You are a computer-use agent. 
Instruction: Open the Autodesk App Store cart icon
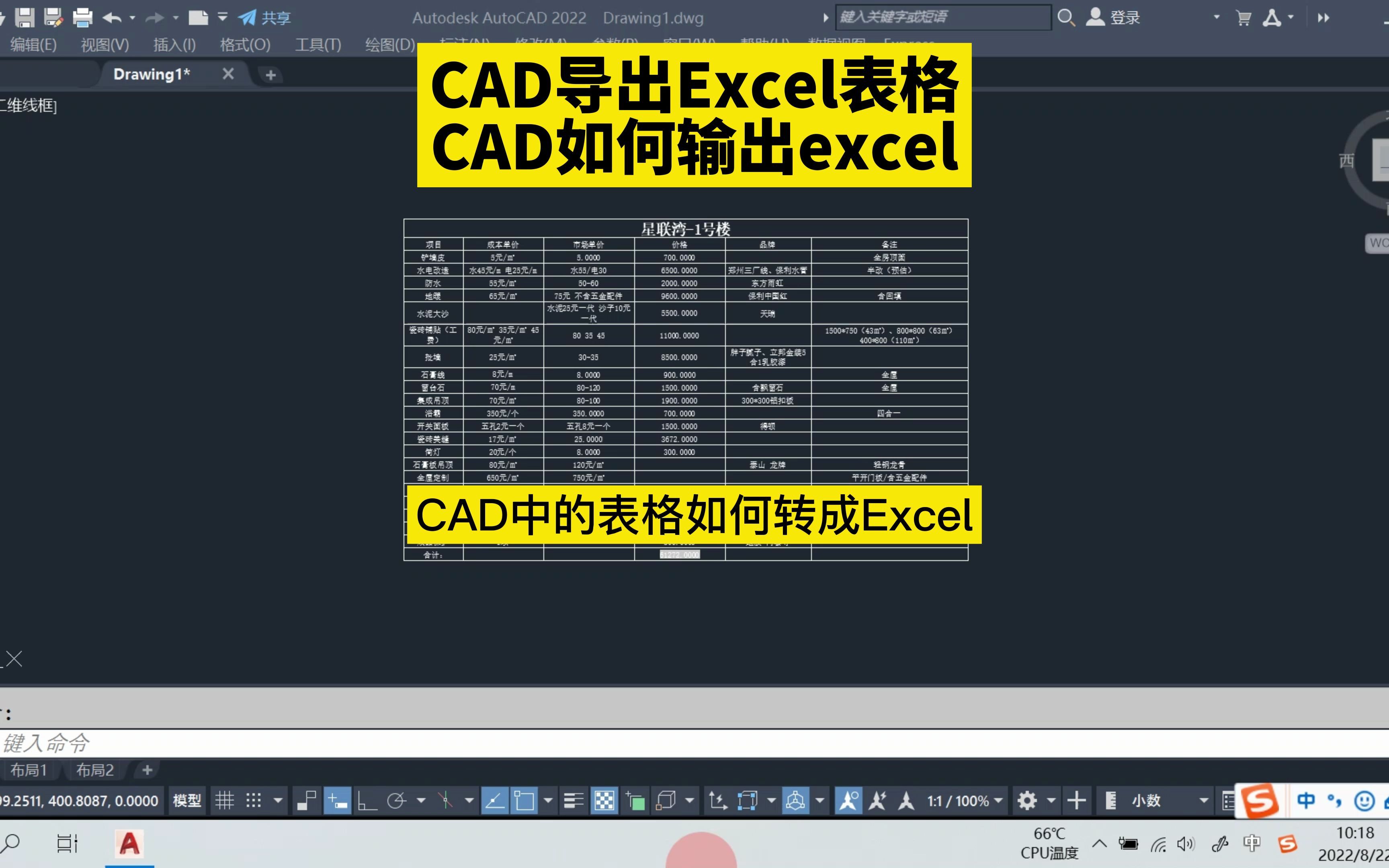1243,18
